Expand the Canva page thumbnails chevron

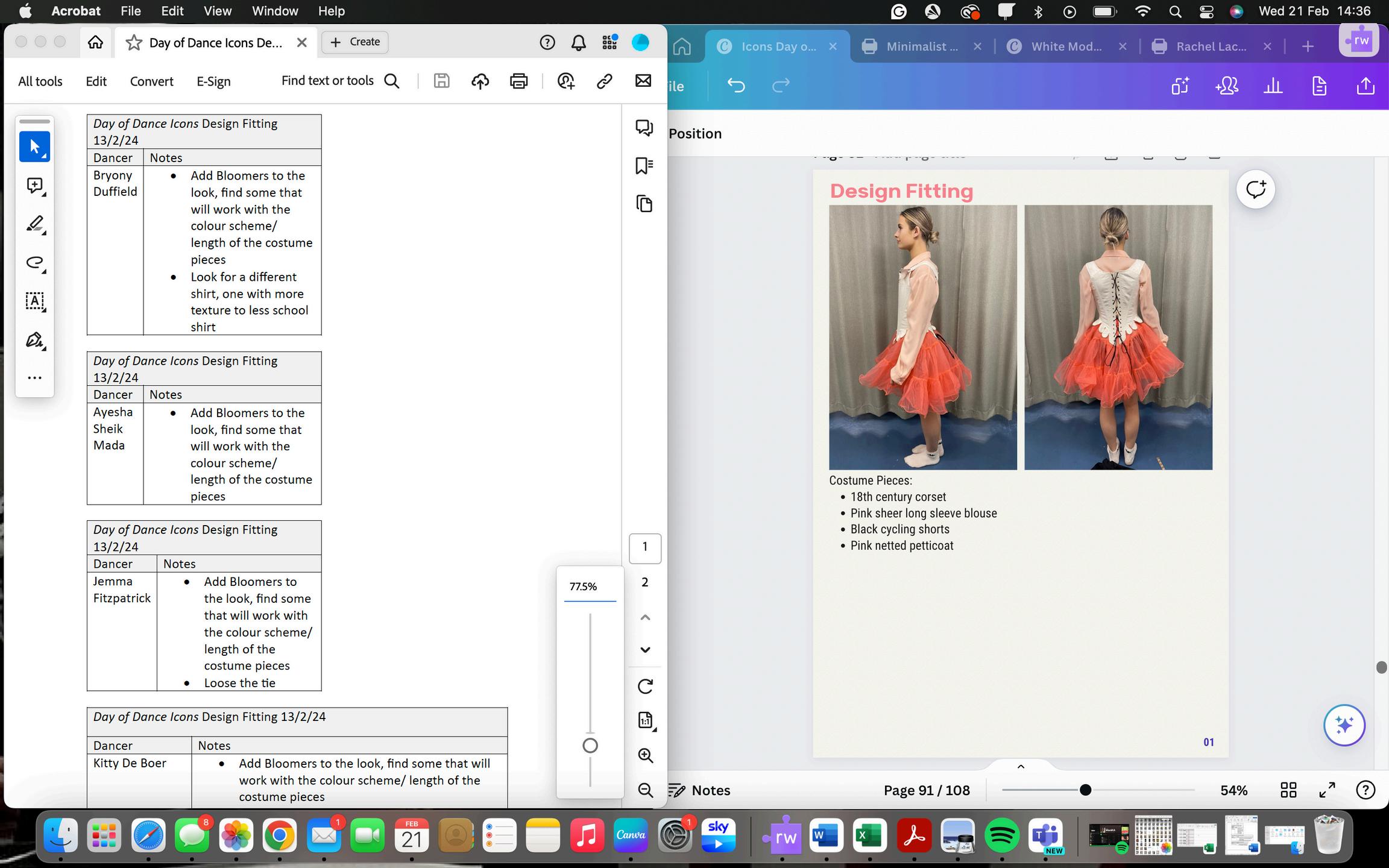1021,767
